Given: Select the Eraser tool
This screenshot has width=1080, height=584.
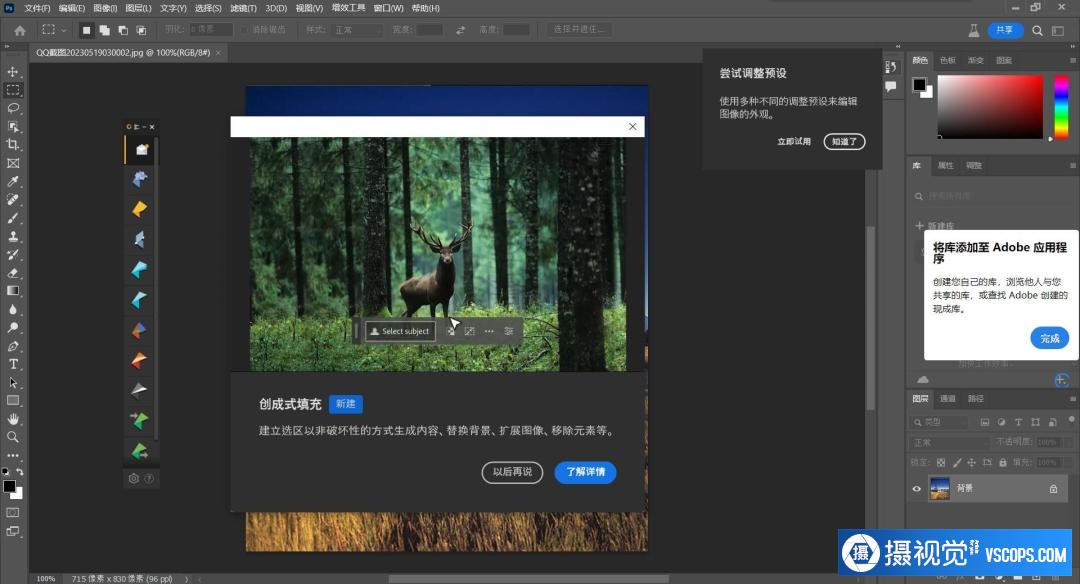Looking at the screenshot, I should [x=12, y=273].
